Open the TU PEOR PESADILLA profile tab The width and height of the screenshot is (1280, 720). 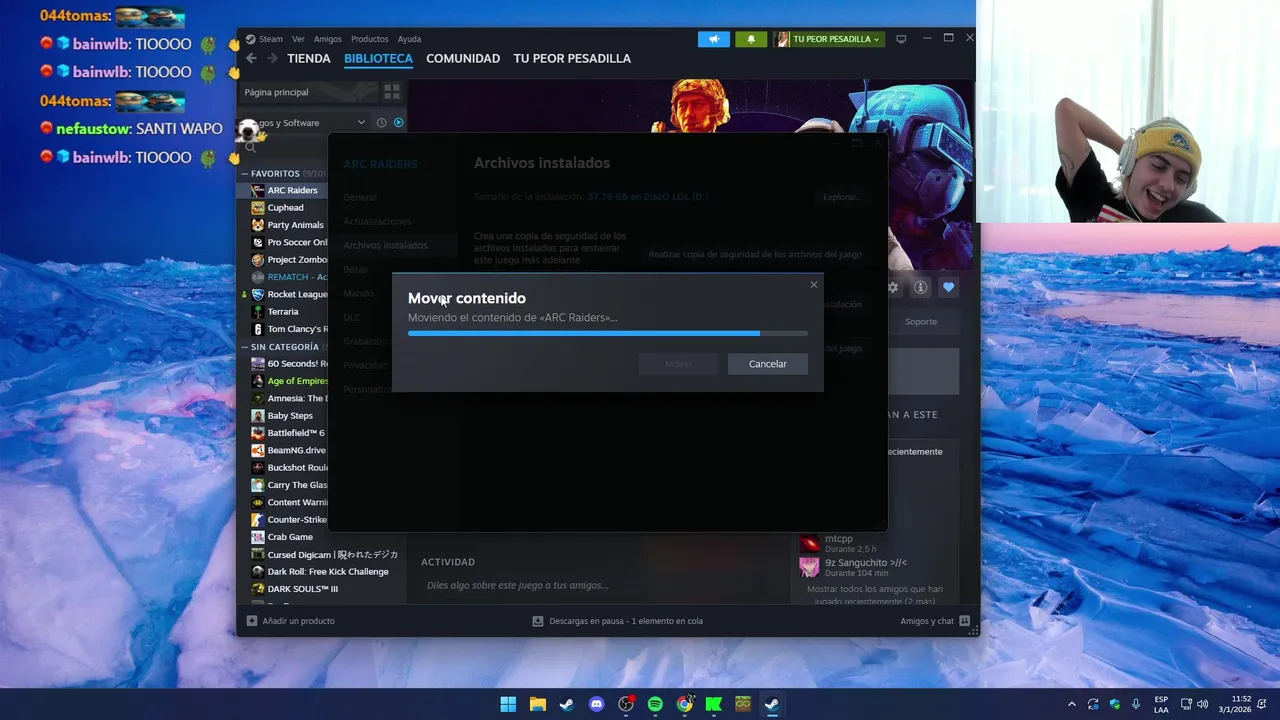[572, 59]
